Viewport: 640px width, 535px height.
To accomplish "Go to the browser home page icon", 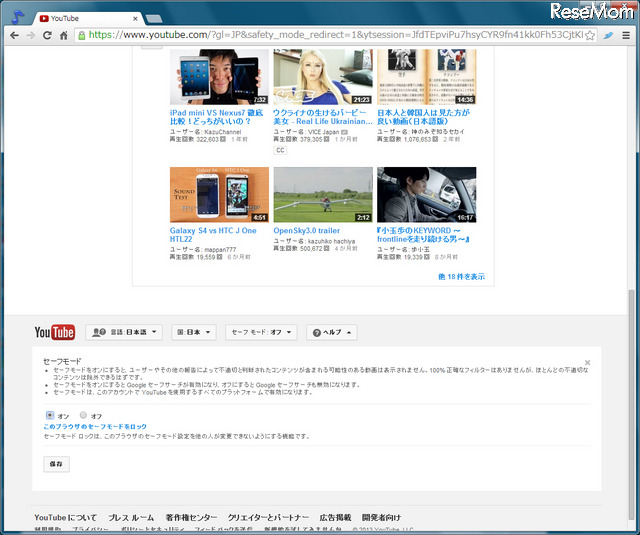I will tap(64, 35).
